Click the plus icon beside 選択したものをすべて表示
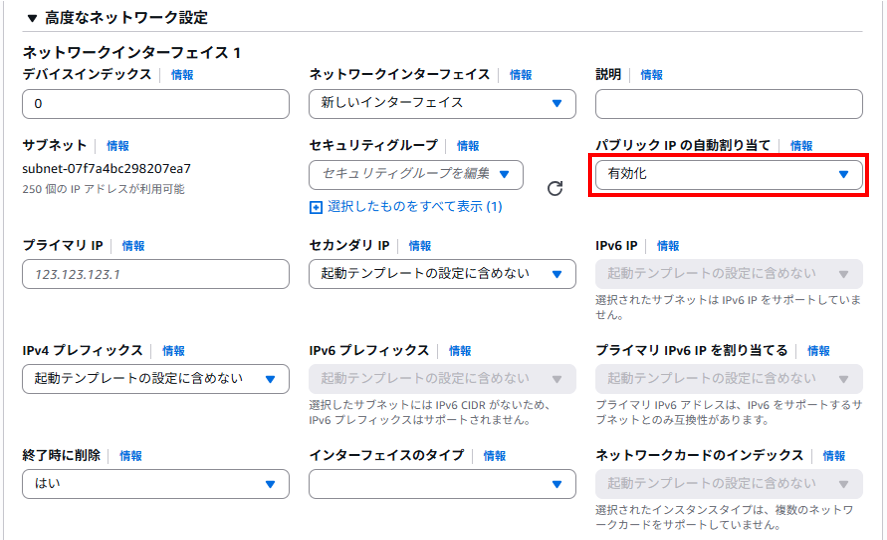The image size is (887, 540). (x=316, y=208)
